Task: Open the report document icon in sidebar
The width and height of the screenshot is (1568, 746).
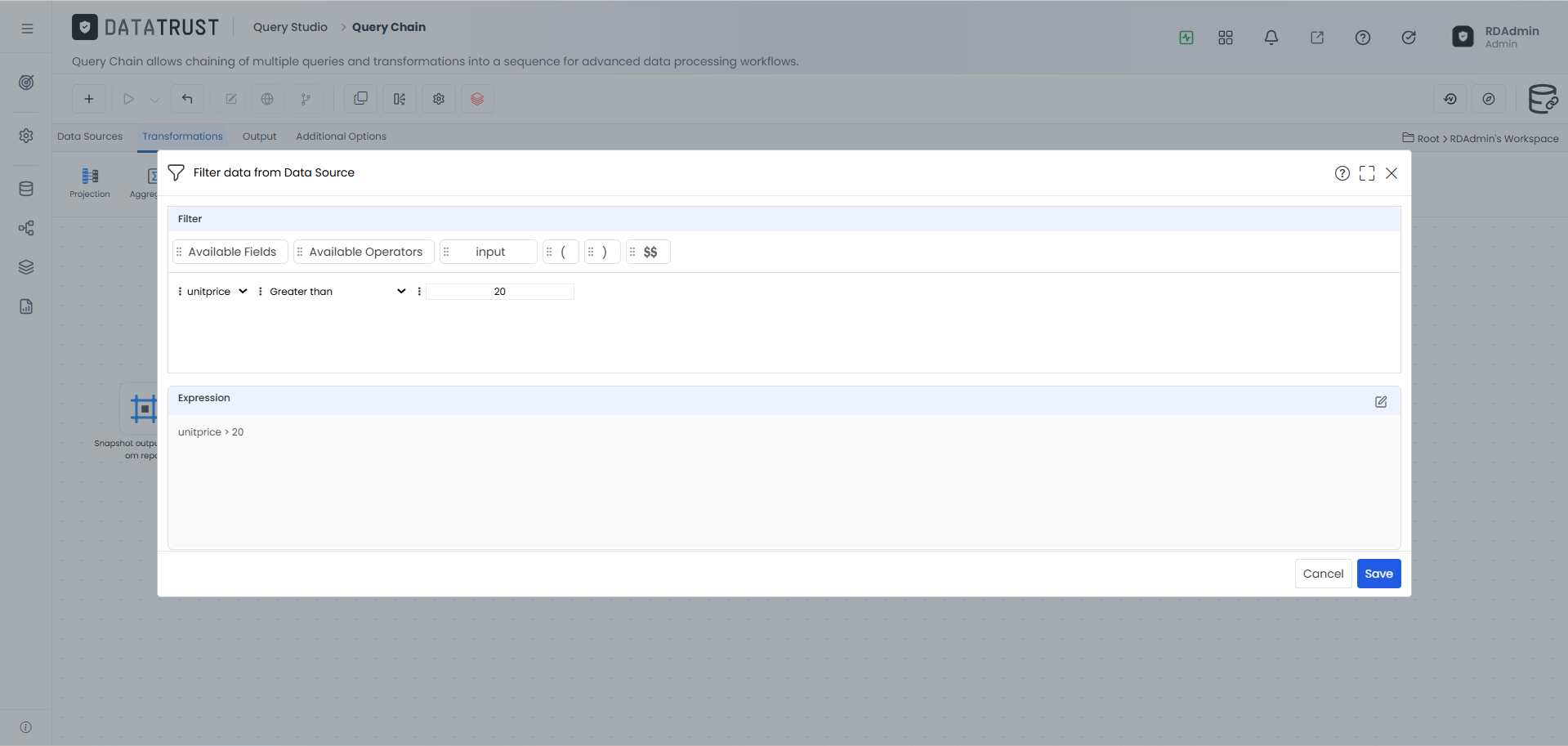Action: [x=26, y=306]
